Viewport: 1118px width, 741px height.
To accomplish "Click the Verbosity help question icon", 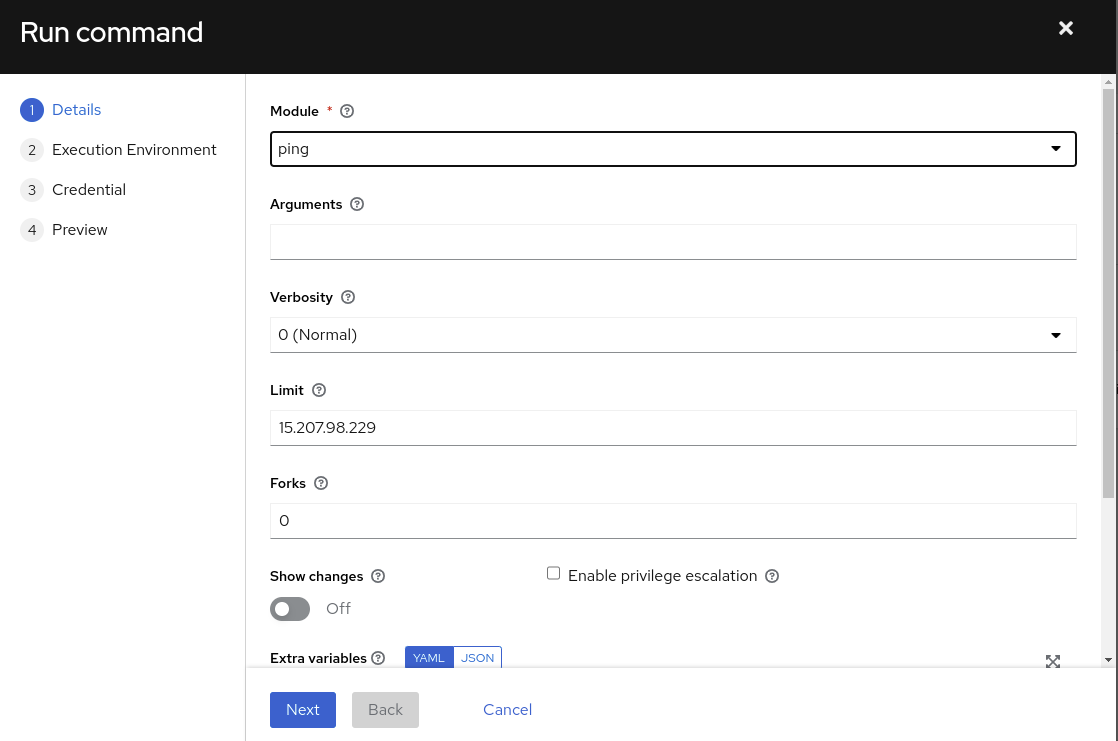I will [348, 297].
